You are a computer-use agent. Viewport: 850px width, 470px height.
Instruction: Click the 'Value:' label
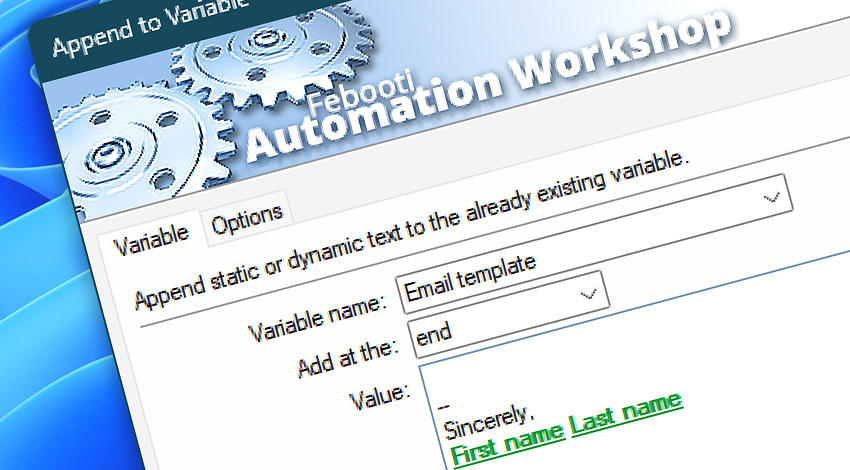379,397
